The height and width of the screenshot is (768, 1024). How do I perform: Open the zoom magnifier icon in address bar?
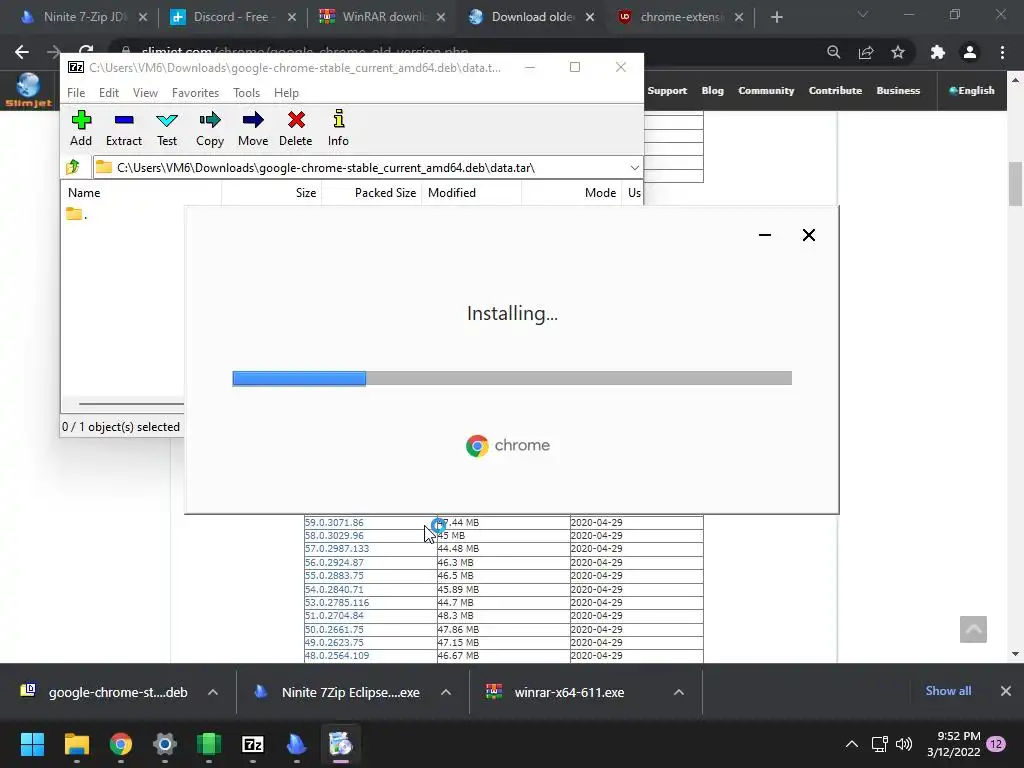click(x=833, y=52)
